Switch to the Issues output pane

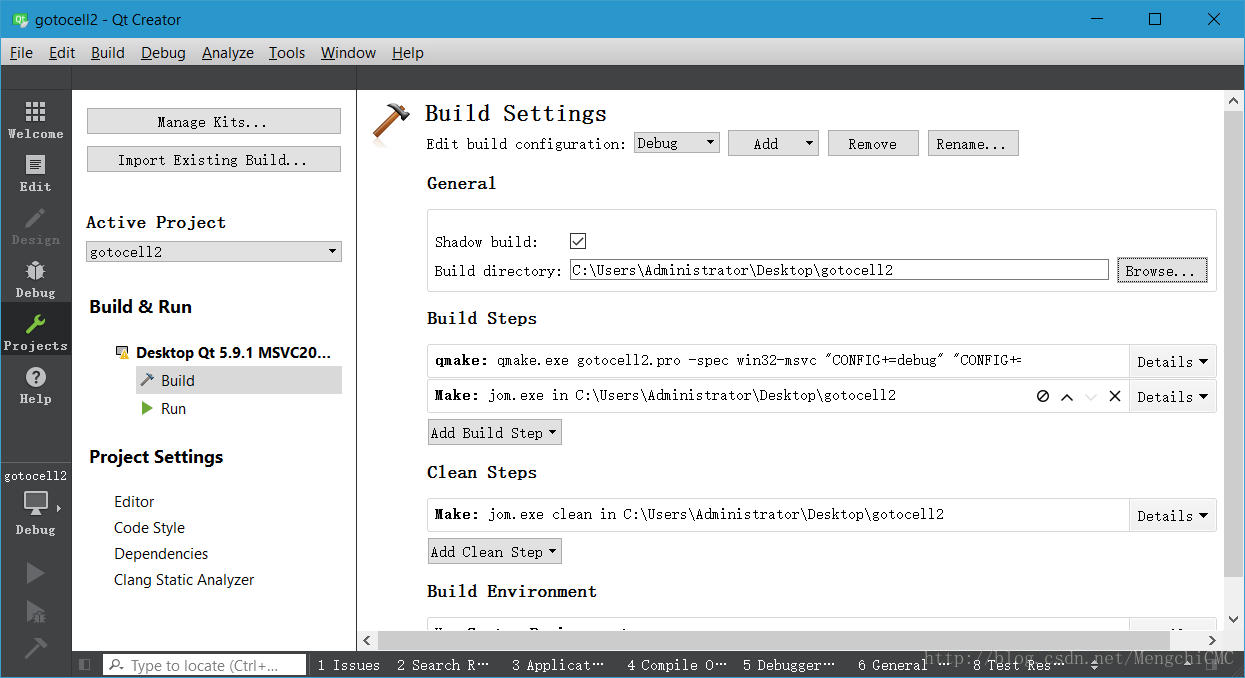348,665
